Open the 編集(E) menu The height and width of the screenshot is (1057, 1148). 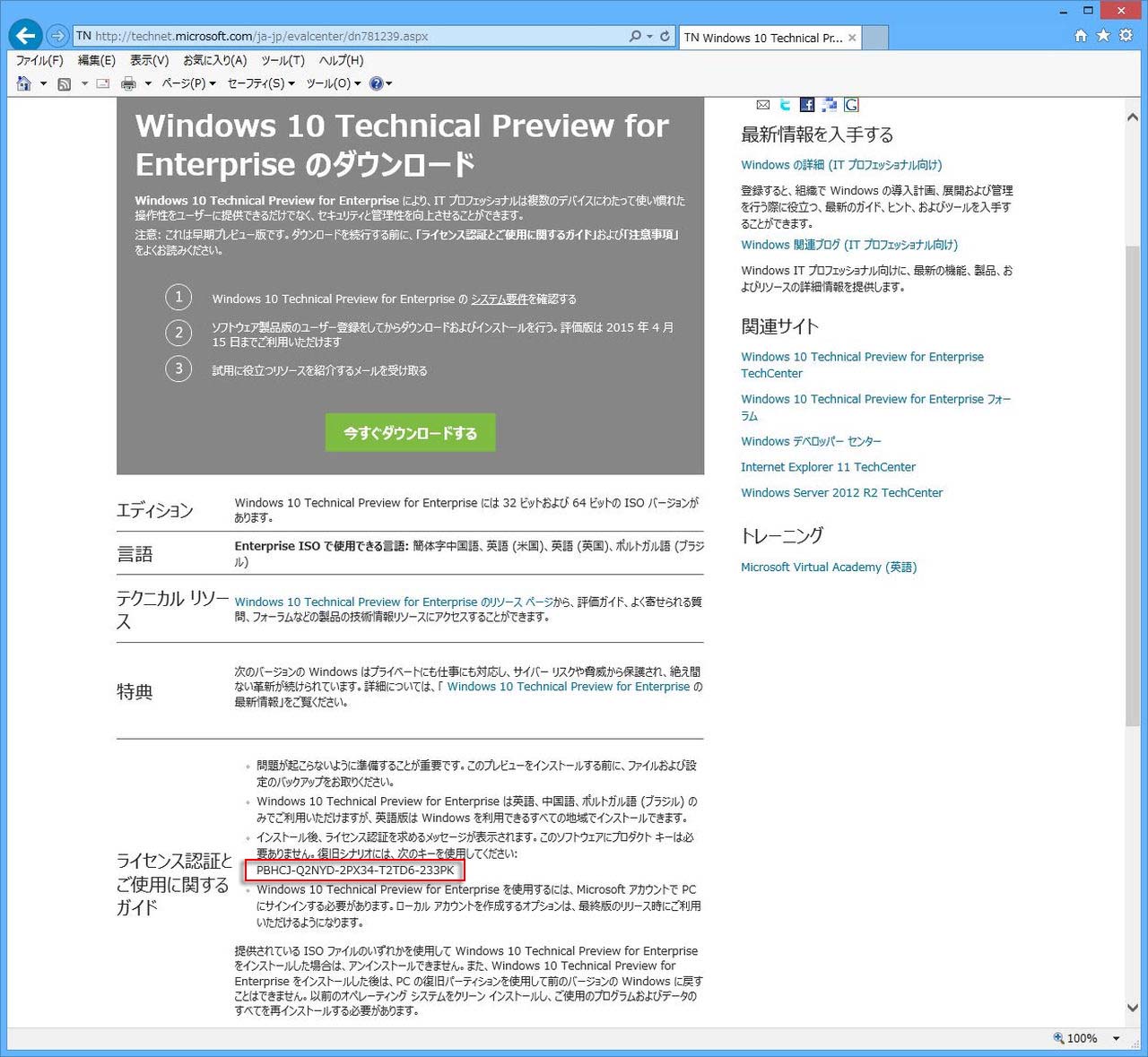(97, 60)
